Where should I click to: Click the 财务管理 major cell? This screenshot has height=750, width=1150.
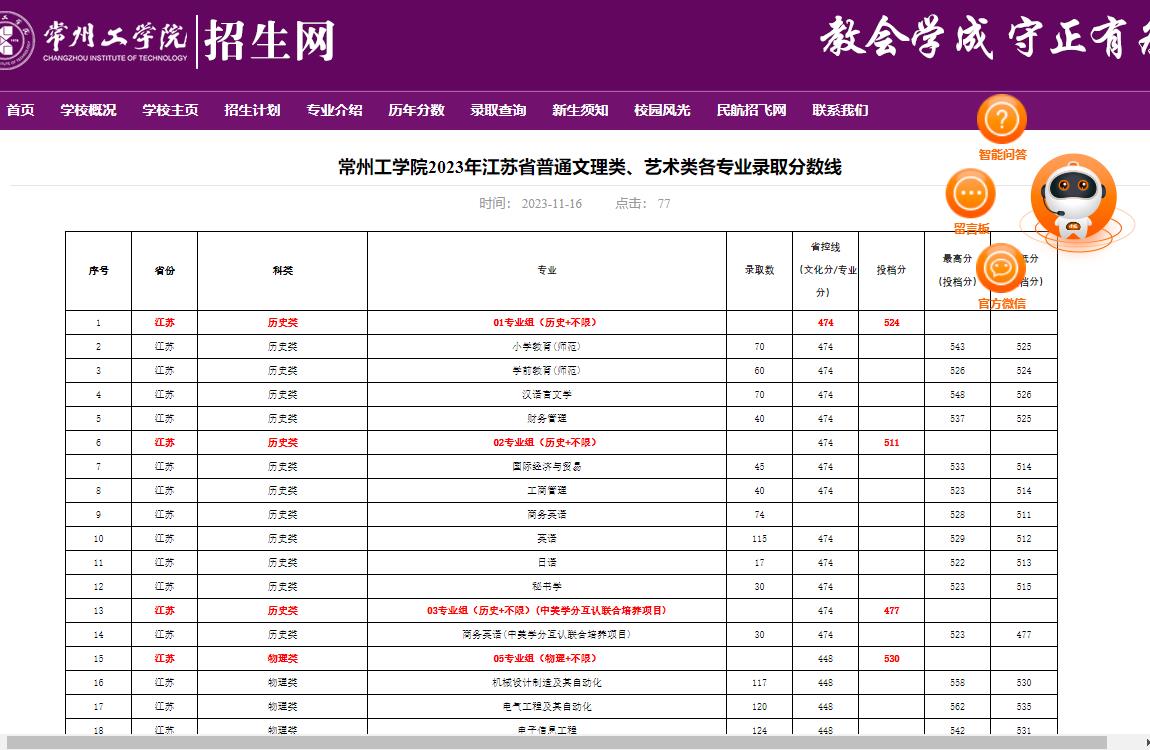pyautogui.click(x=546, y=419)
